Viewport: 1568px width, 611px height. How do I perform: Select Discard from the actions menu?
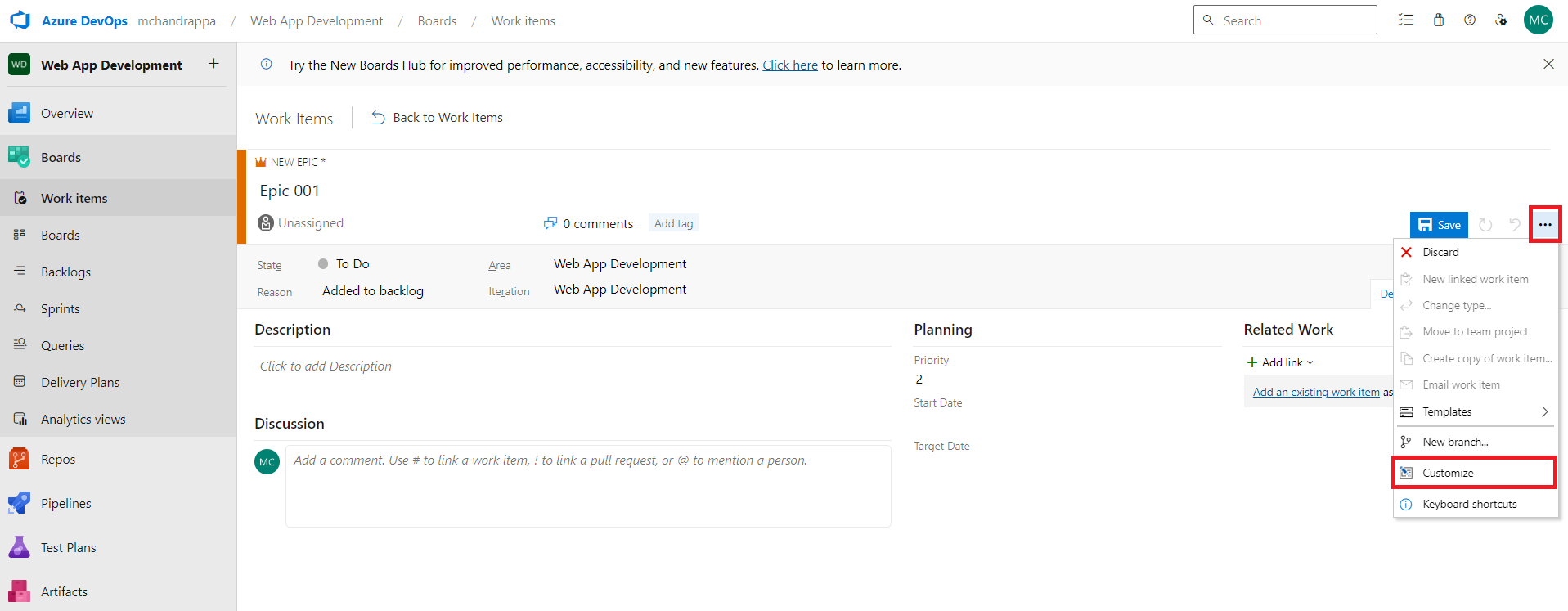pos(1476,252)
